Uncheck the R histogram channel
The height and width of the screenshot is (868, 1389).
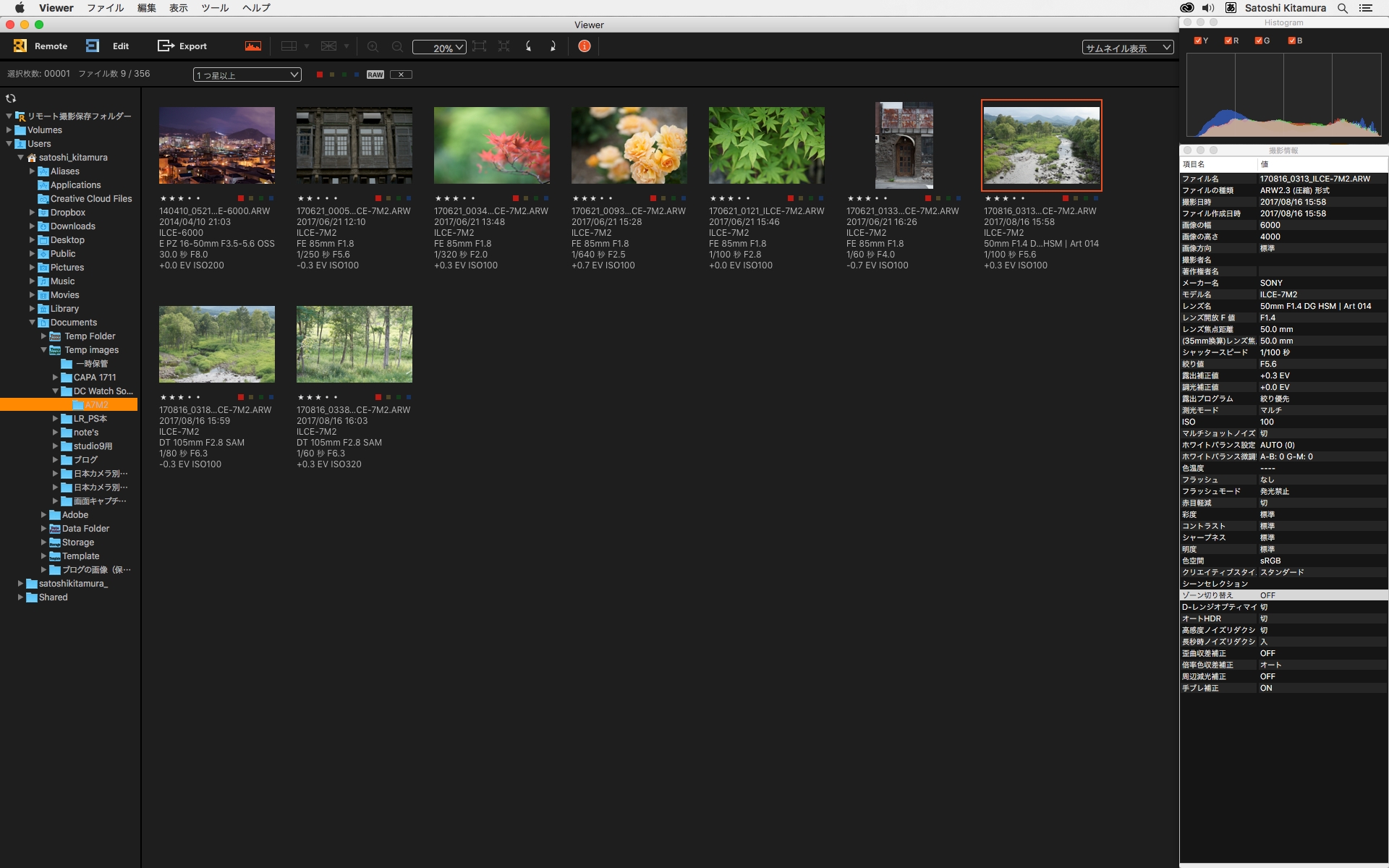click(x=1228, y=41)
